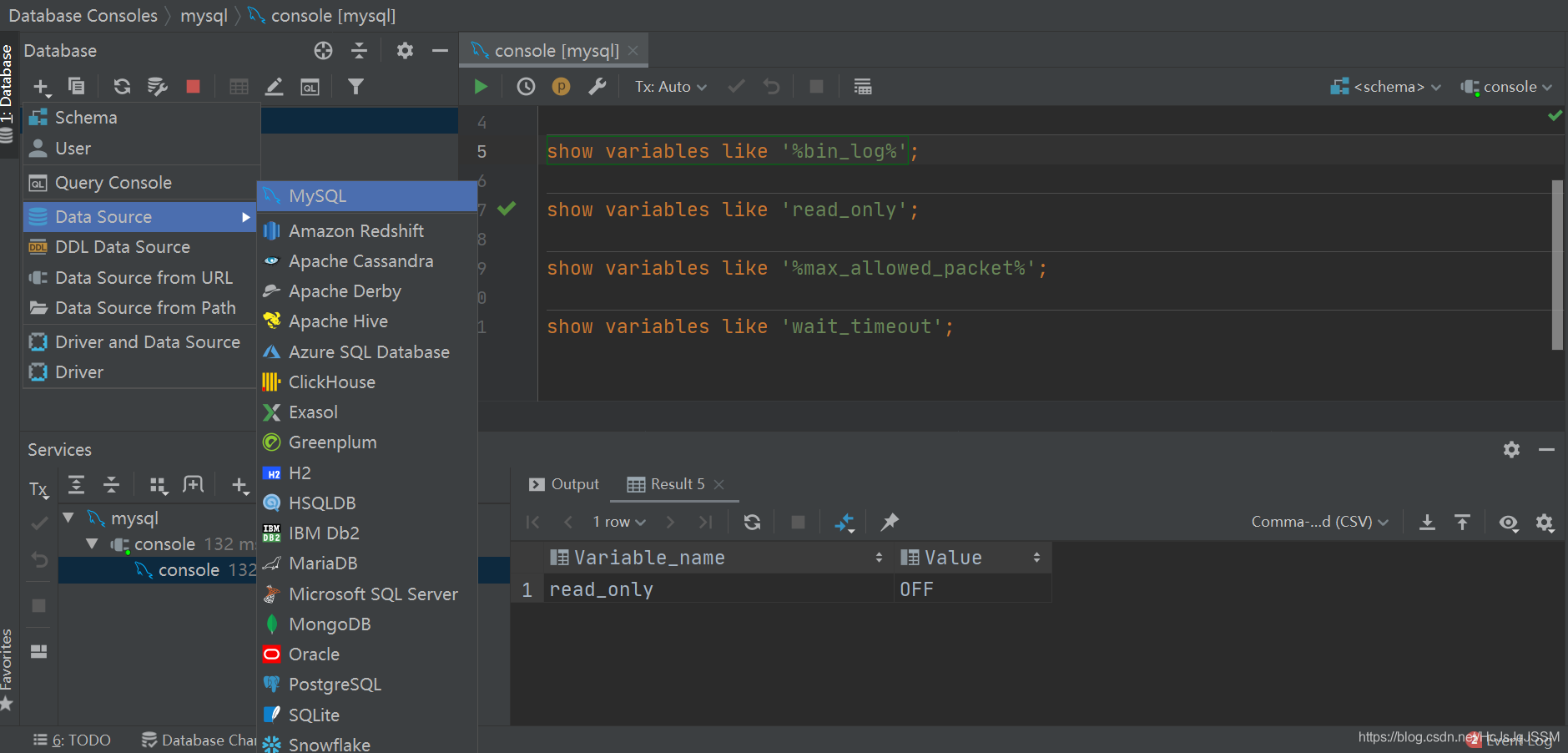This screenshot has height=753, width=1568.
Task: Refresh the database tree
Action: (x=122, y=86)
